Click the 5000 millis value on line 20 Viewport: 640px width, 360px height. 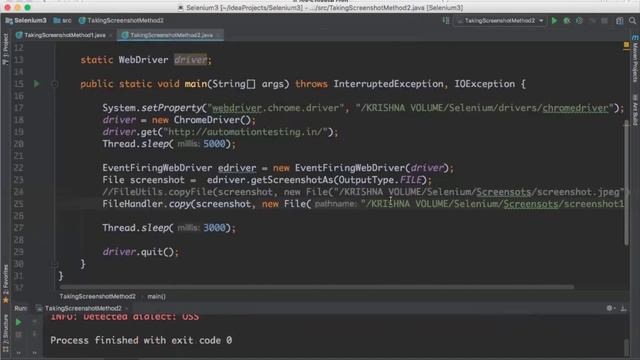pos(214,144)
